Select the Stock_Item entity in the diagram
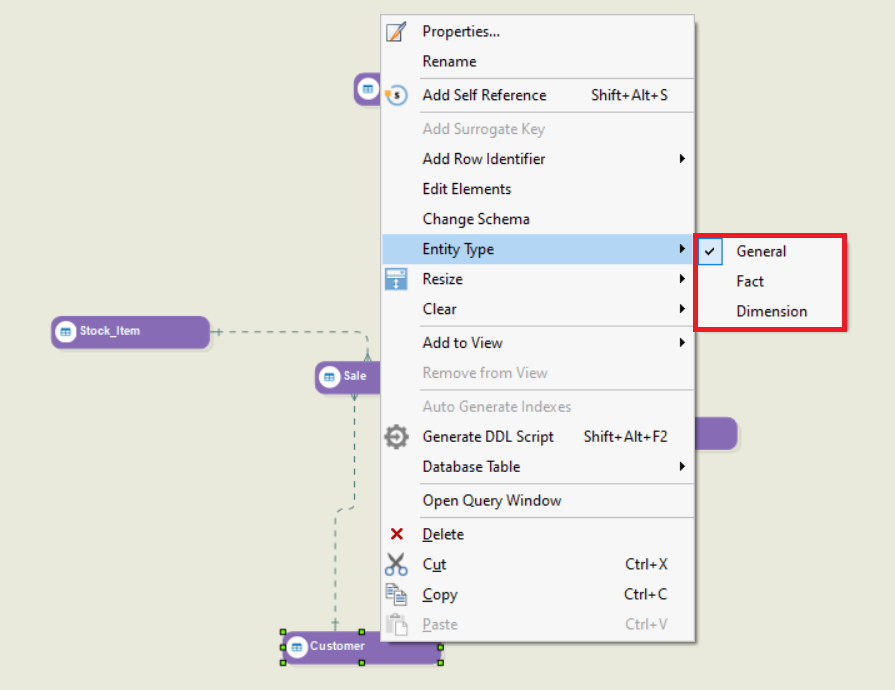The image size is (895, 690). 128,330
